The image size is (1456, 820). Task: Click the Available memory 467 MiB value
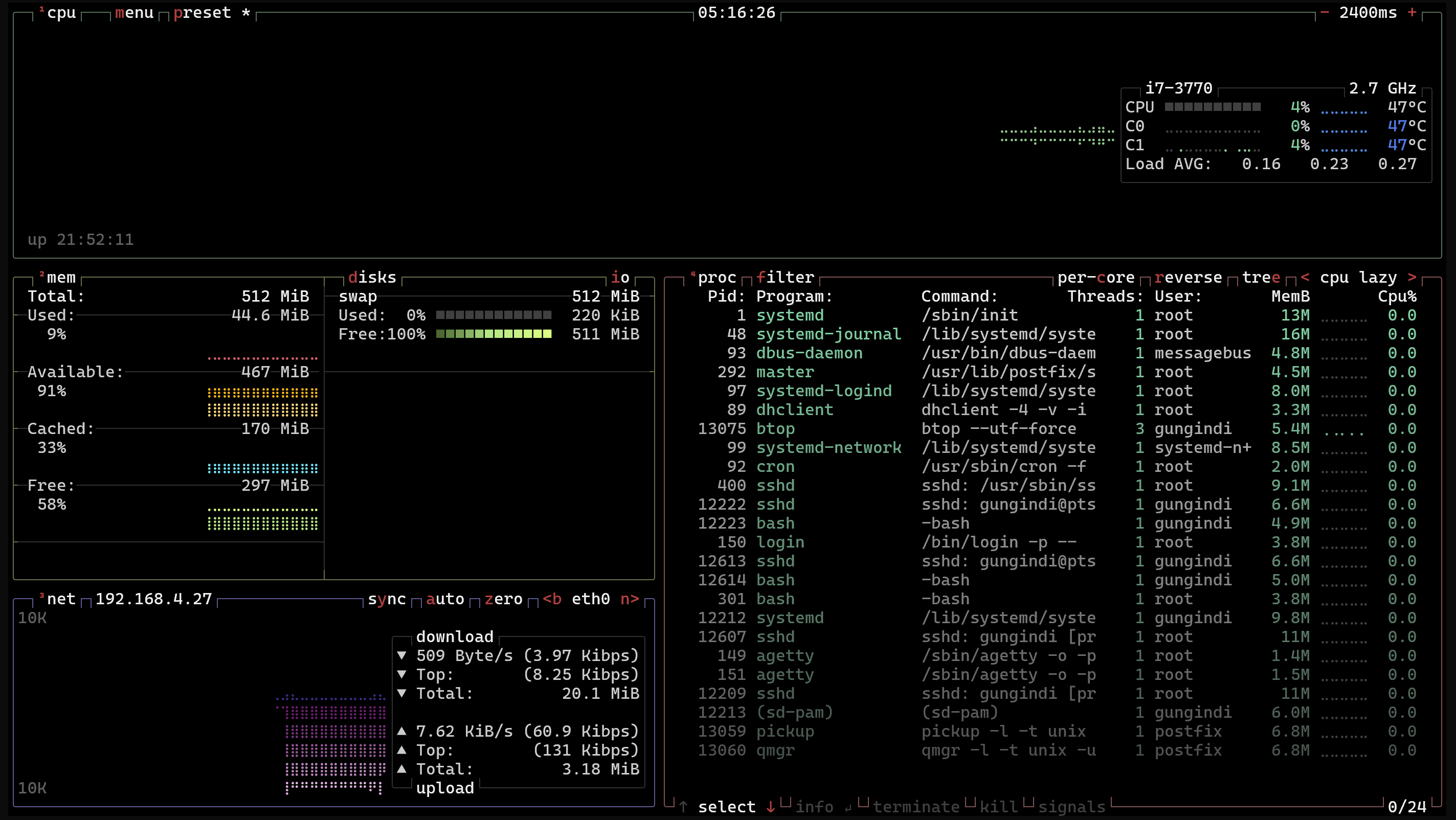275,372
